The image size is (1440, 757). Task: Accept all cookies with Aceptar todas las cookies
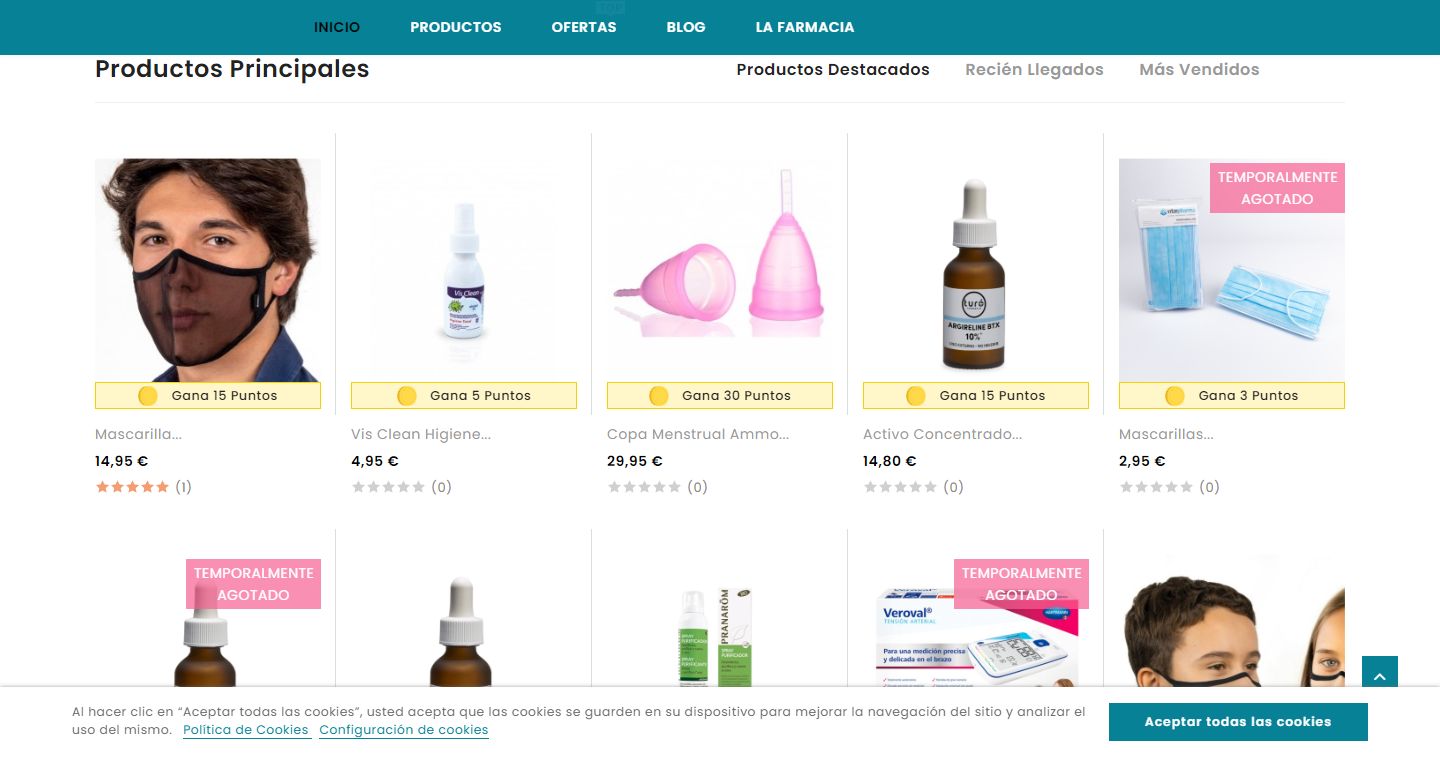pos(1238,722)
